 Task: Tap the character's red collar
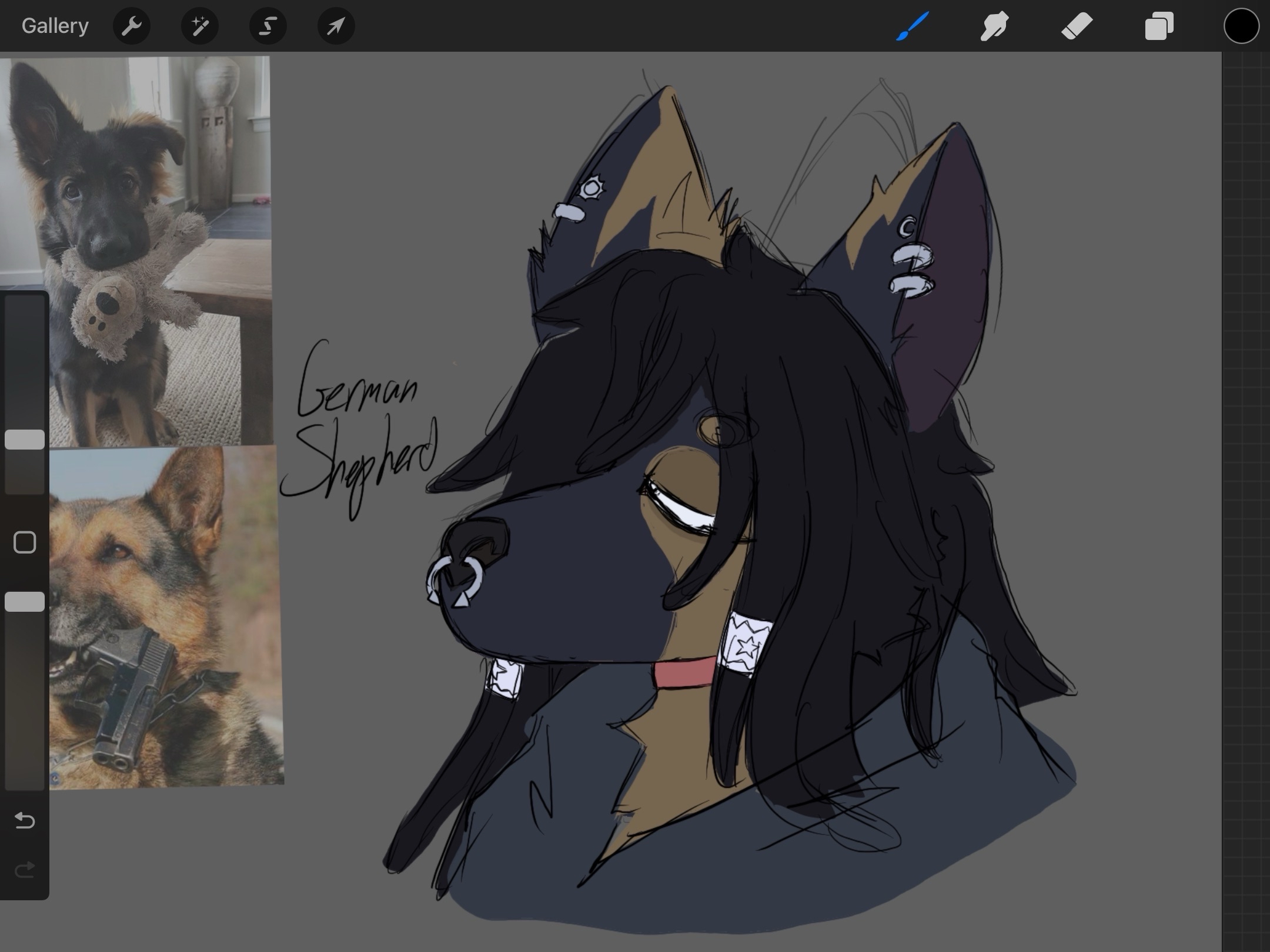click(x=685, y=673)
